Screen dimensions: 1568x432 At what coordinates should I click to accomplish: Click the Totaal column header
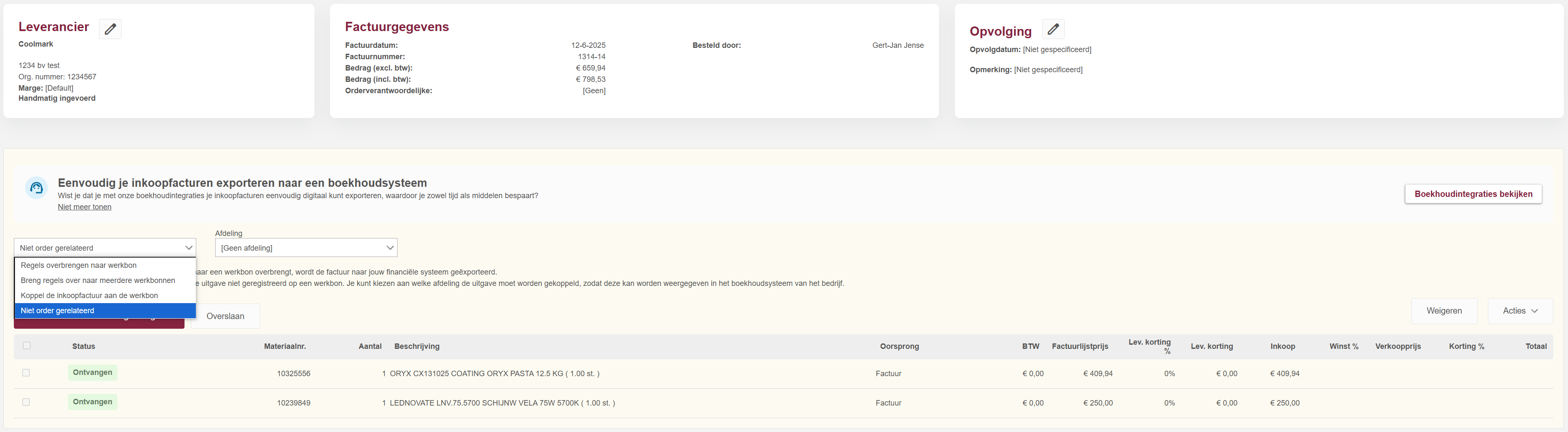pyautogui.click(x=1536, y=346)
